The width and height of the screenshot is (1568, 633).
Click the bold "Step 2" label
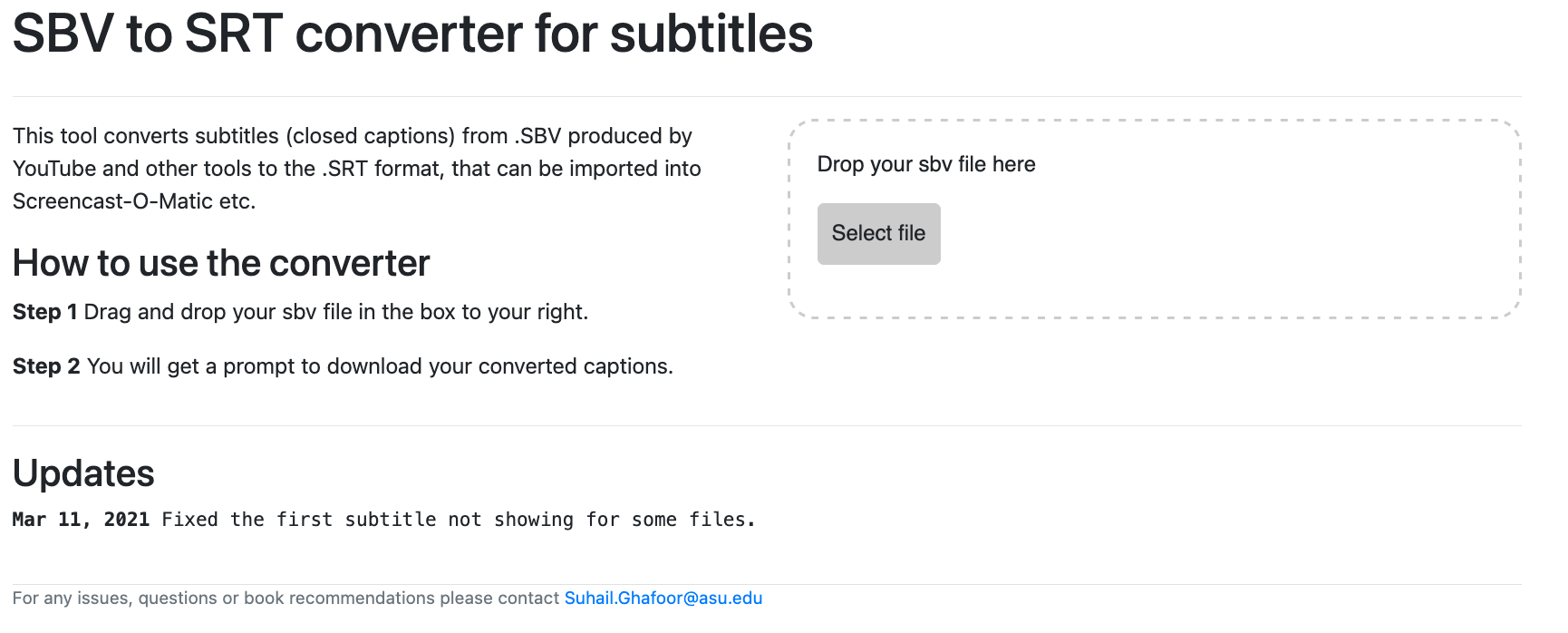coord(46,366)
